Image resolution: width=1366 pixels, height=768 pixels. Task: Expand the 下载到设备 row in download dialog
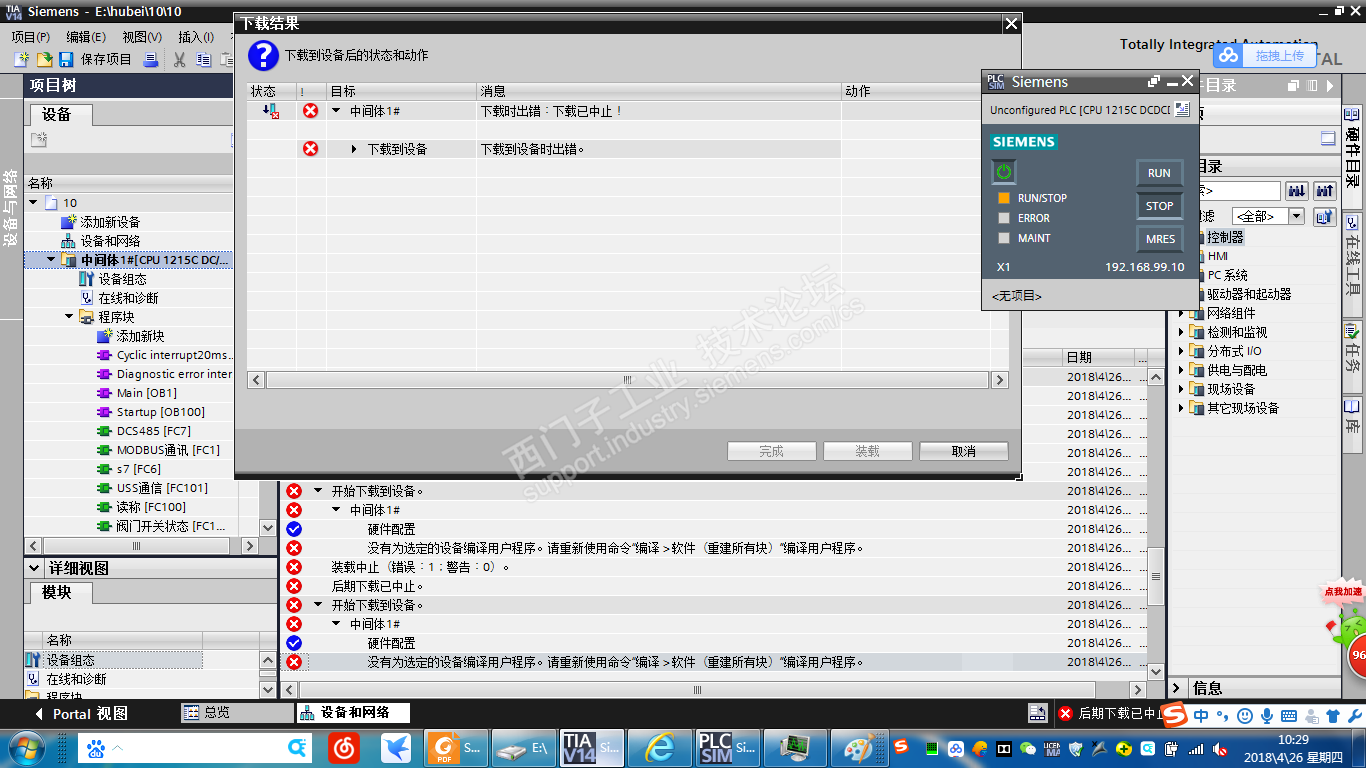click(354, 149)
